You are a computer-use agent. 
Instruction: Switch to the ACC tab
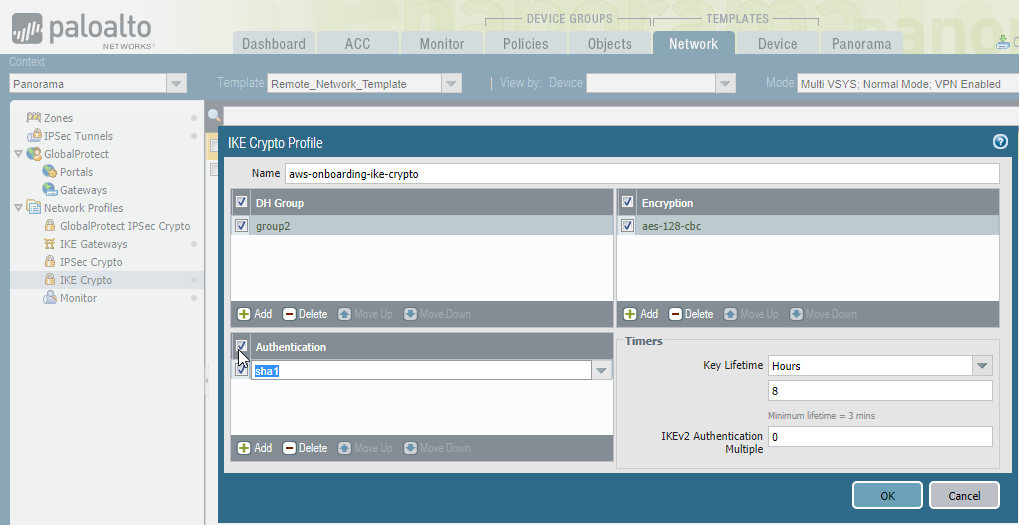pyautogui.click(x=357, y=44)
